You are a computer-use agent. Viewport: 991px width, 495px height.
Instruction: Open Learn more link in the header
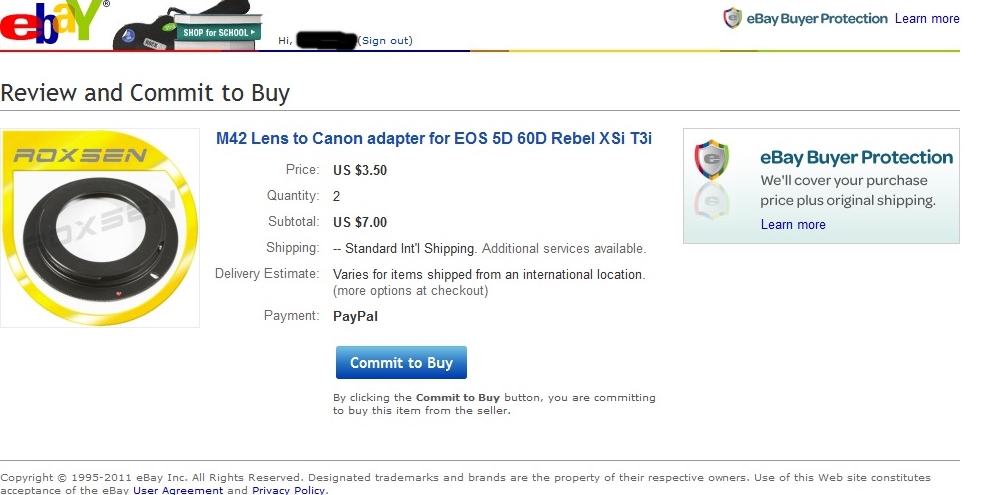tap(927, 18)
